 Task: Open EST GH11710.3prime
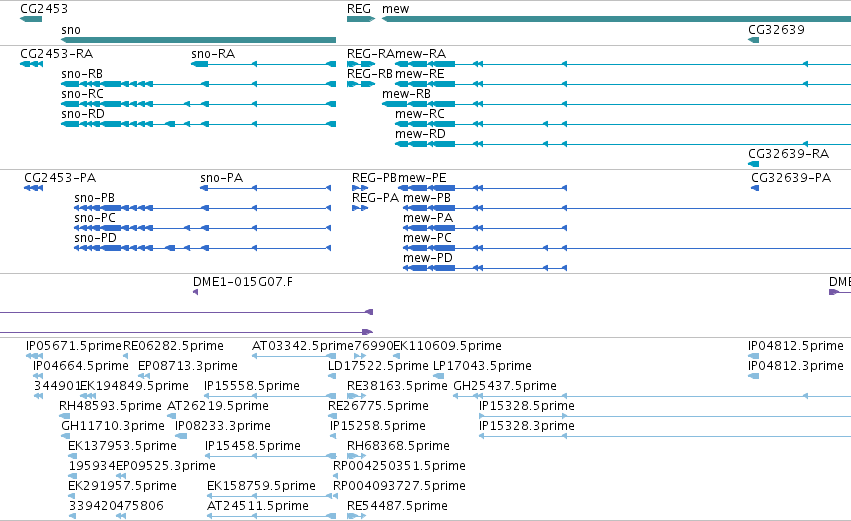[x=113, y=427]
